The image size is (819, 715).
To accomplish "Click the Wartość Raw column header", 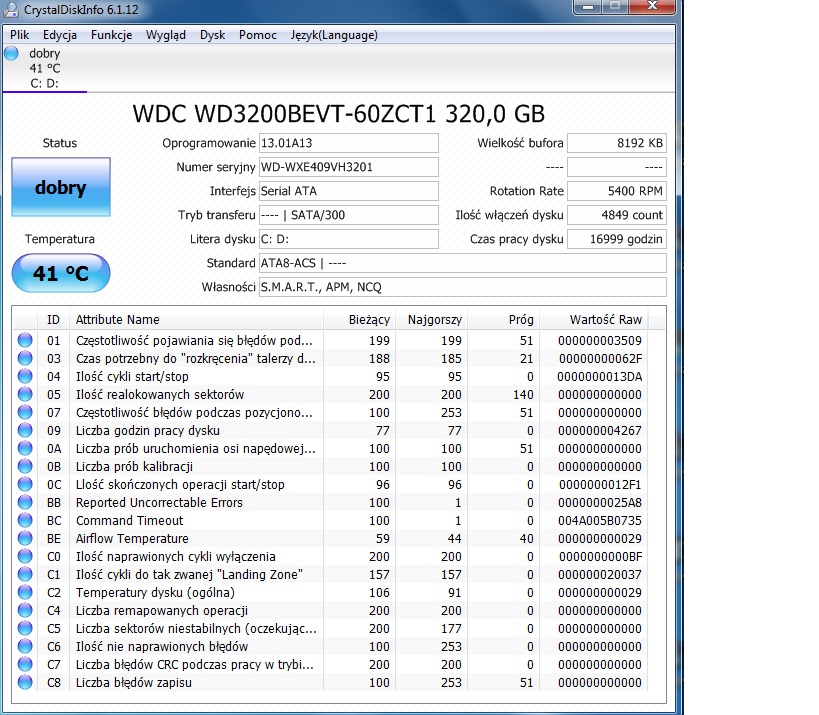I will pyautogui.click(x=594, y=320).
